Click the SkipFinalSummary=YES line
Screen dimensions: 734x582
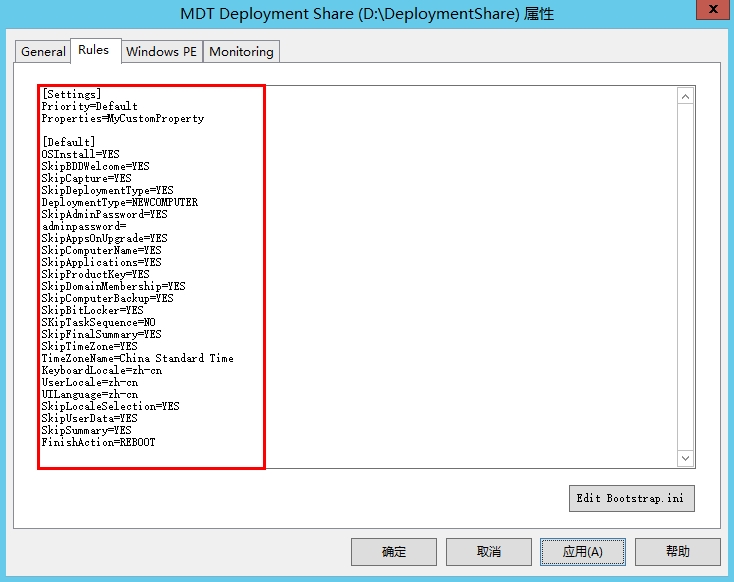tap(102, 334)
